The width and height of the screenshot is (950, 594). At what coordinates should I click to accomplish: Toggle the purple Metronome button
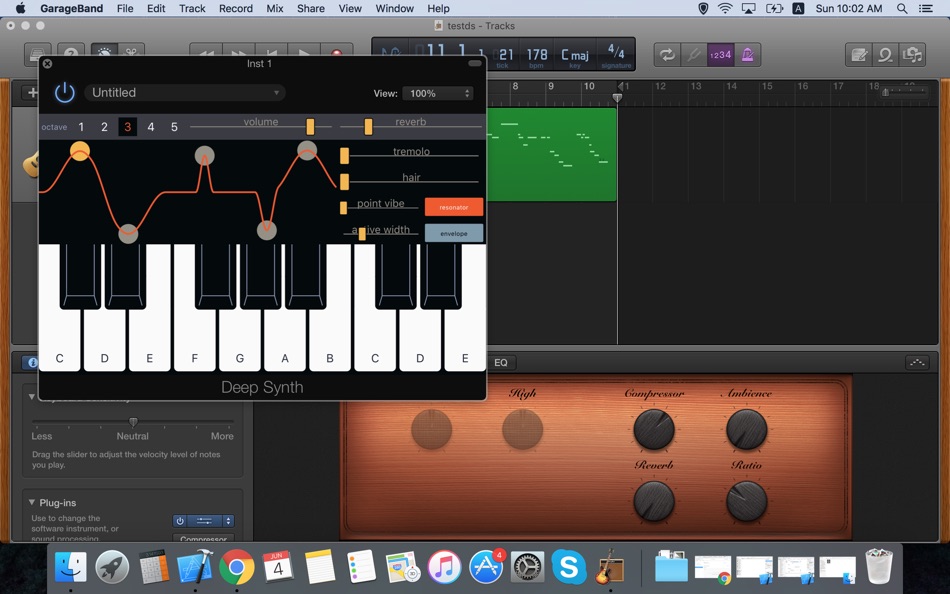pyautogui.click(x=747, y=55)
